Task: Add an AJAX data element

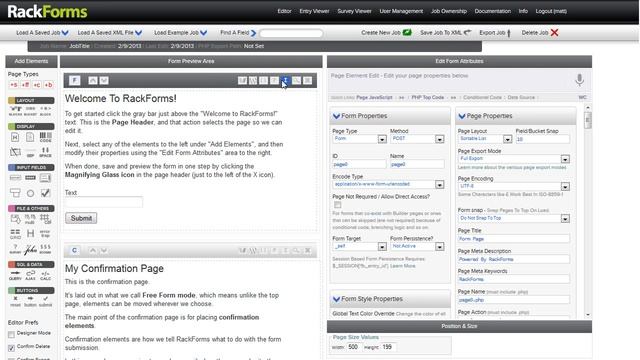Action: 30,275
